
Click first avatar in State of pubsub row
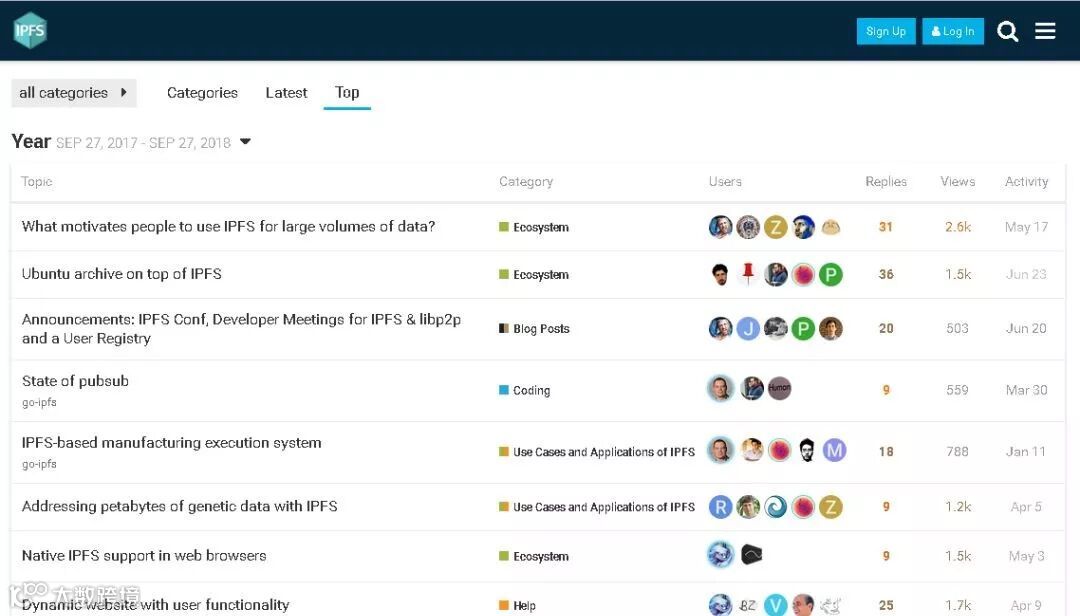pyautogui.click(x=720, y=389)
